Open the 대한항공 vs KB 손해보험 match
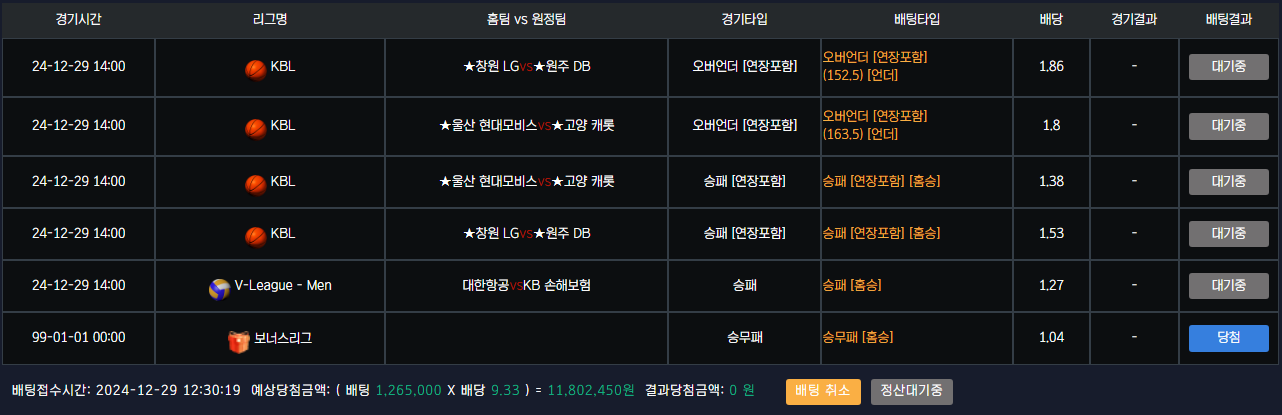The image size is (1282, 415). tap(527, 286)
